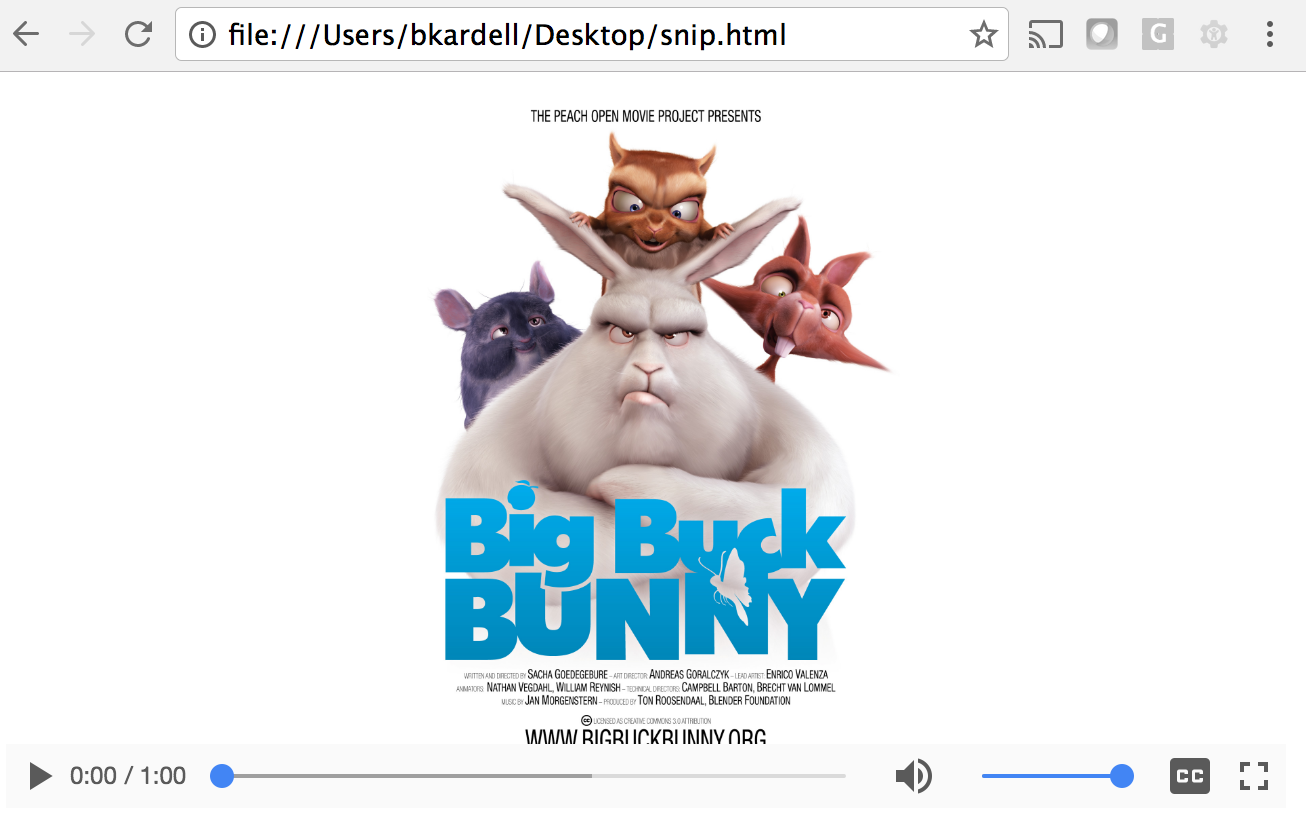Image resolution: width=1306 pixels, height=814 pixels.
Task: Go back using browser back arrow
Action: pyautogui.click(x=26, y=34)
